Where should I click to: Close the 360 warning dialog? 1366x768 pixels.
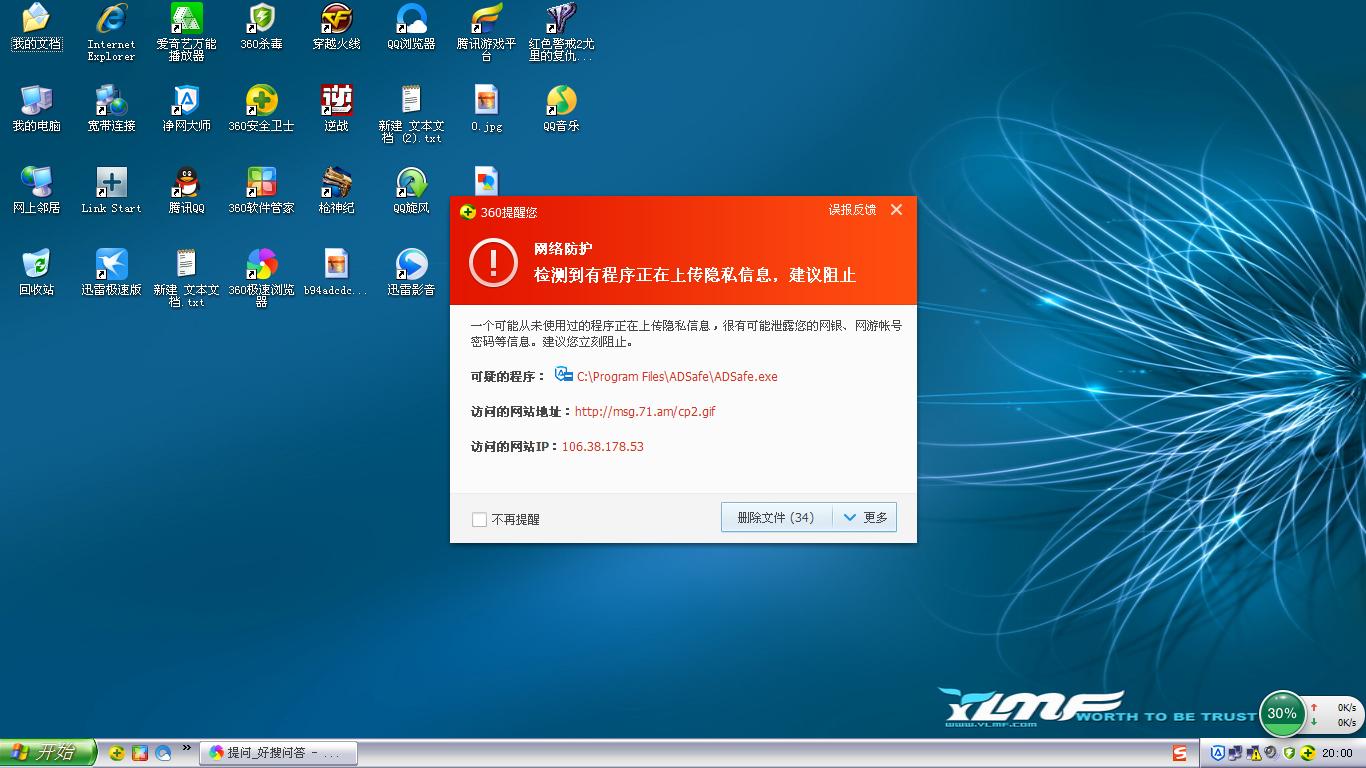(896, 210)
